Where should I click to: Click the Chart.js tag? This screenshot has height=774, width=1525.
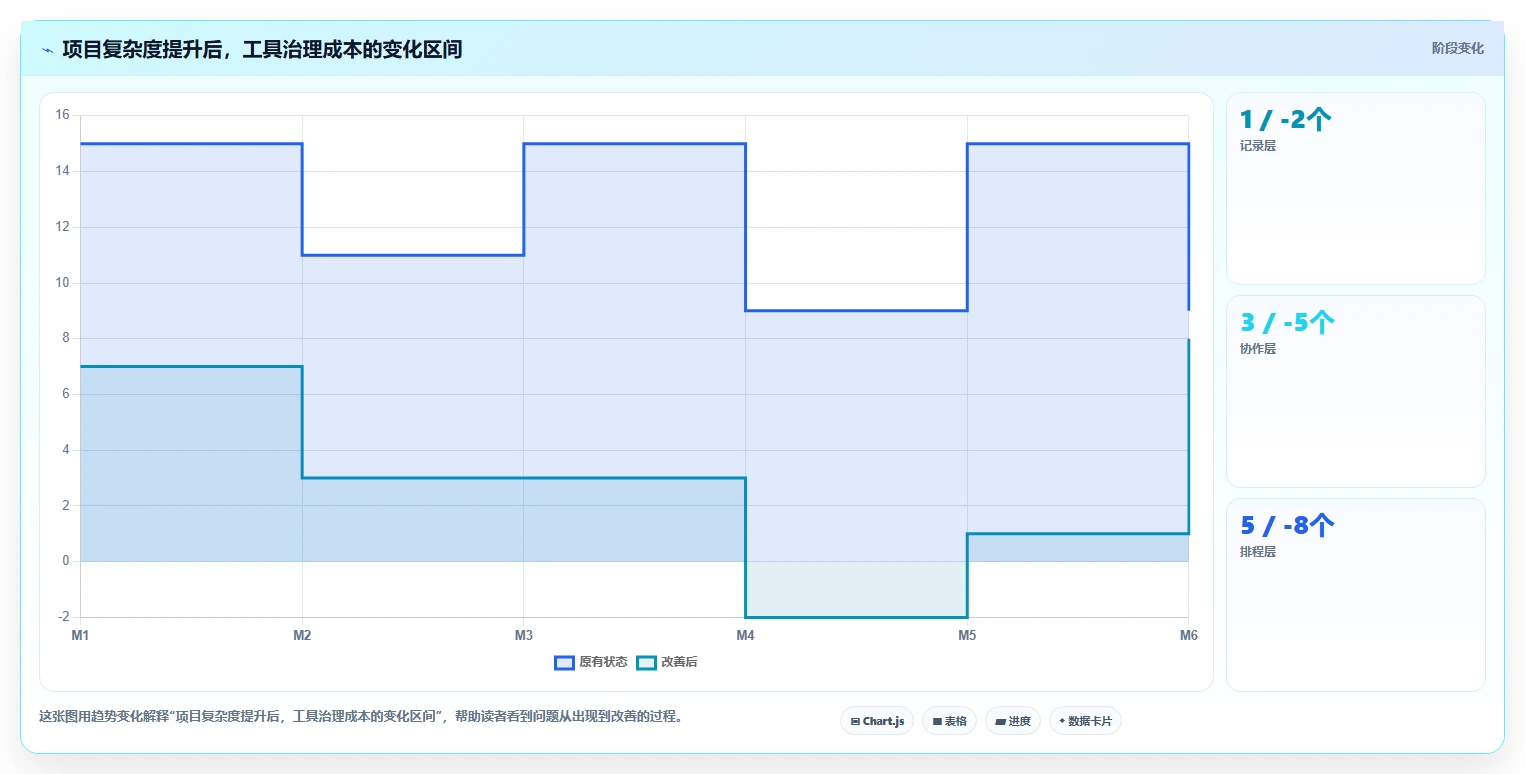[877, 721]
